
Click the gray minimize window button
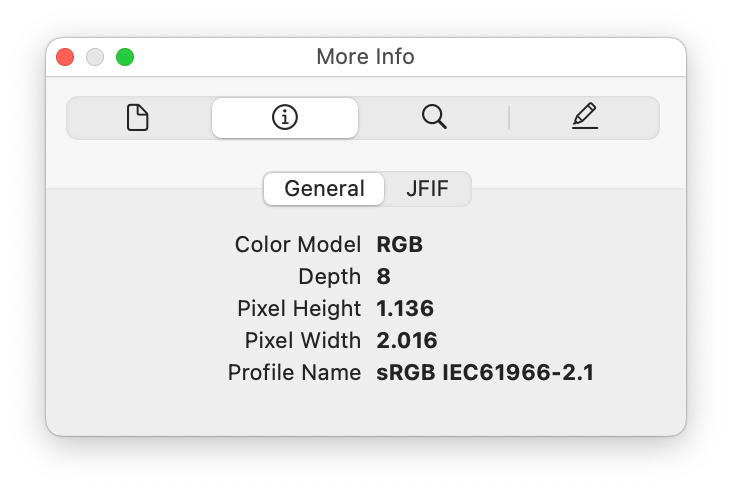click(x=95, y=57)
